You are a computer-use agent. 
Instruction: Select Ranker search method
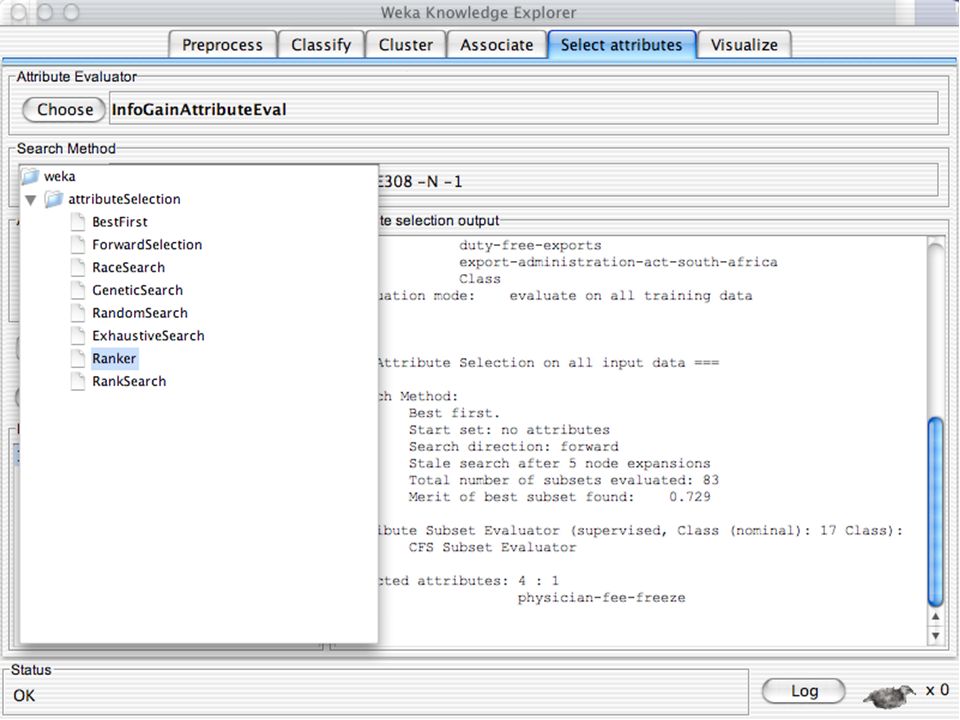[114, 358]
